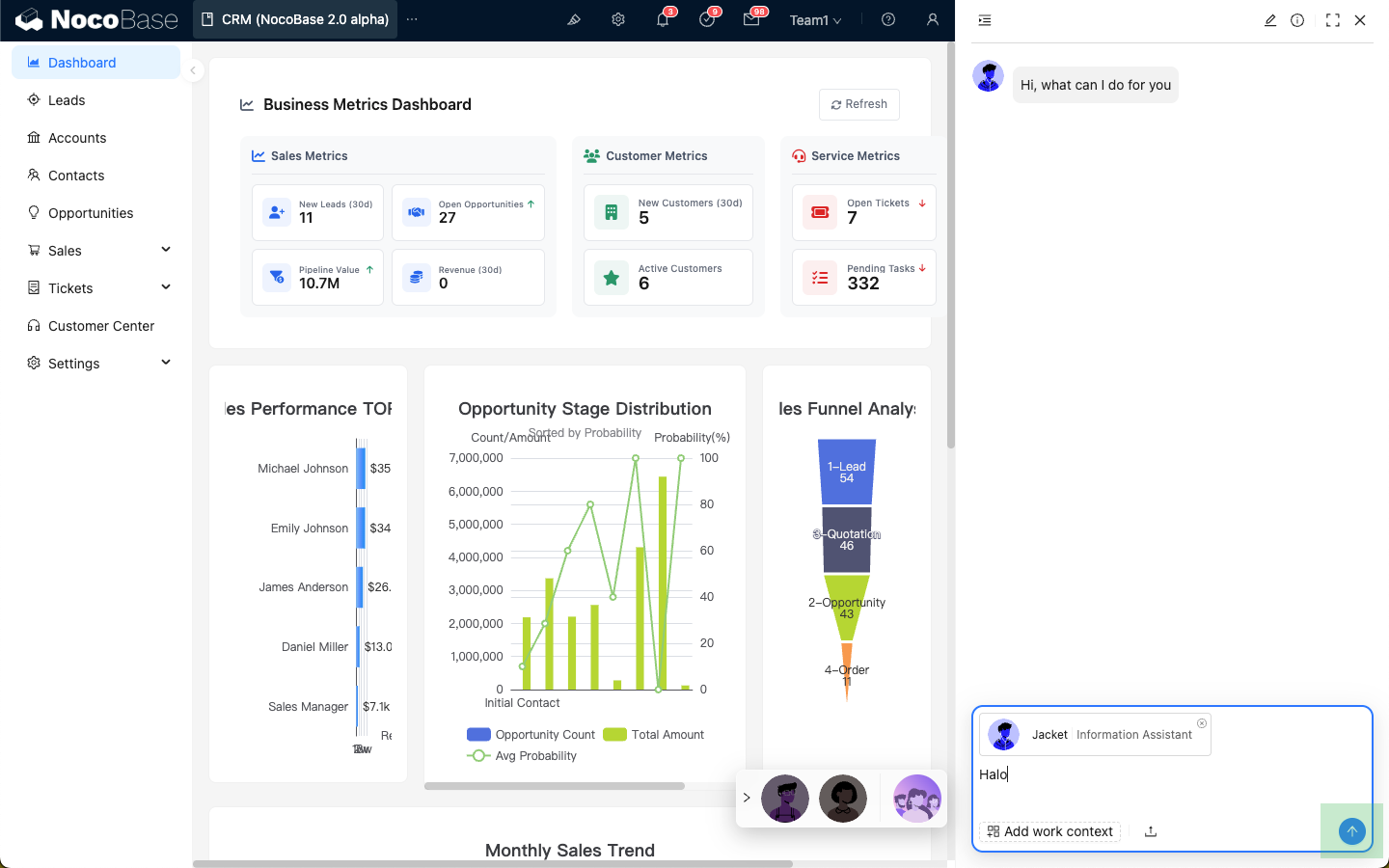Refresh the Business Metrics Dashboard
Screen dimensions: 1389x868
coord(858,104)
